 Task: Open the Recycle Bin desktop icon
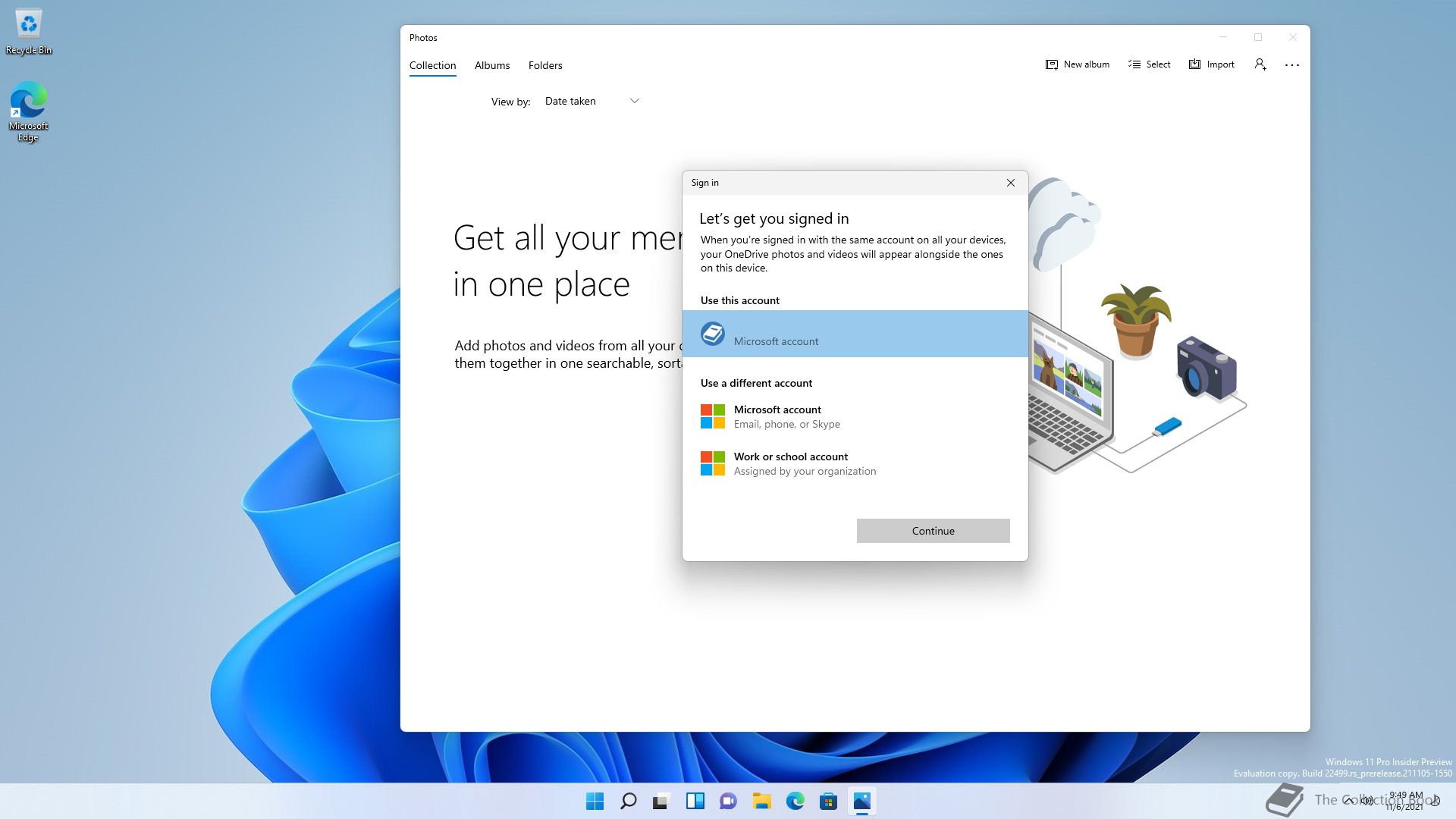(29, 32)
